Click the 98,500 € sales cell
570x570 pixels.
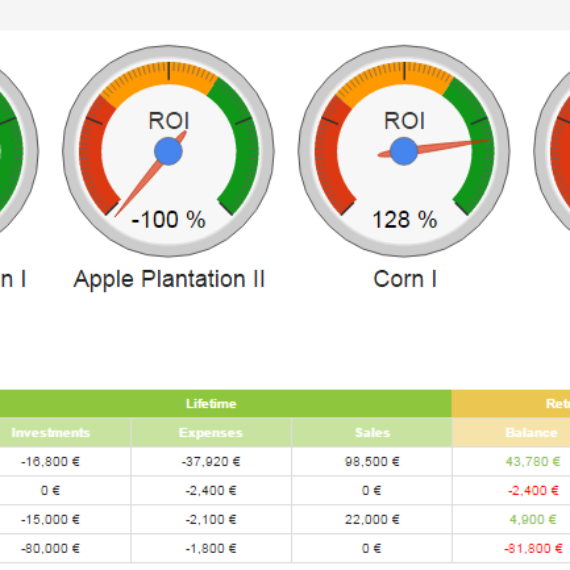coord(372,462)
